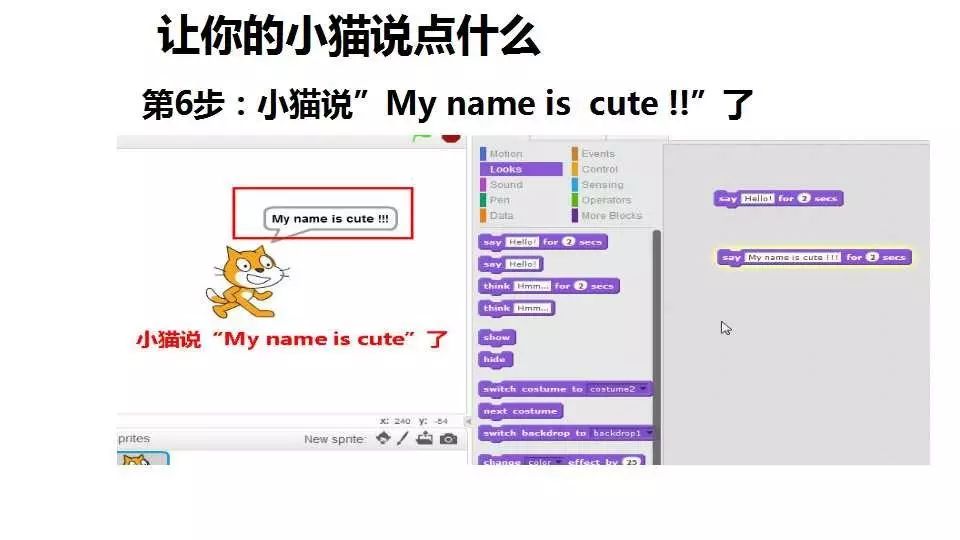Edit Hello! field in scripts area block

(x=758, y=198)
